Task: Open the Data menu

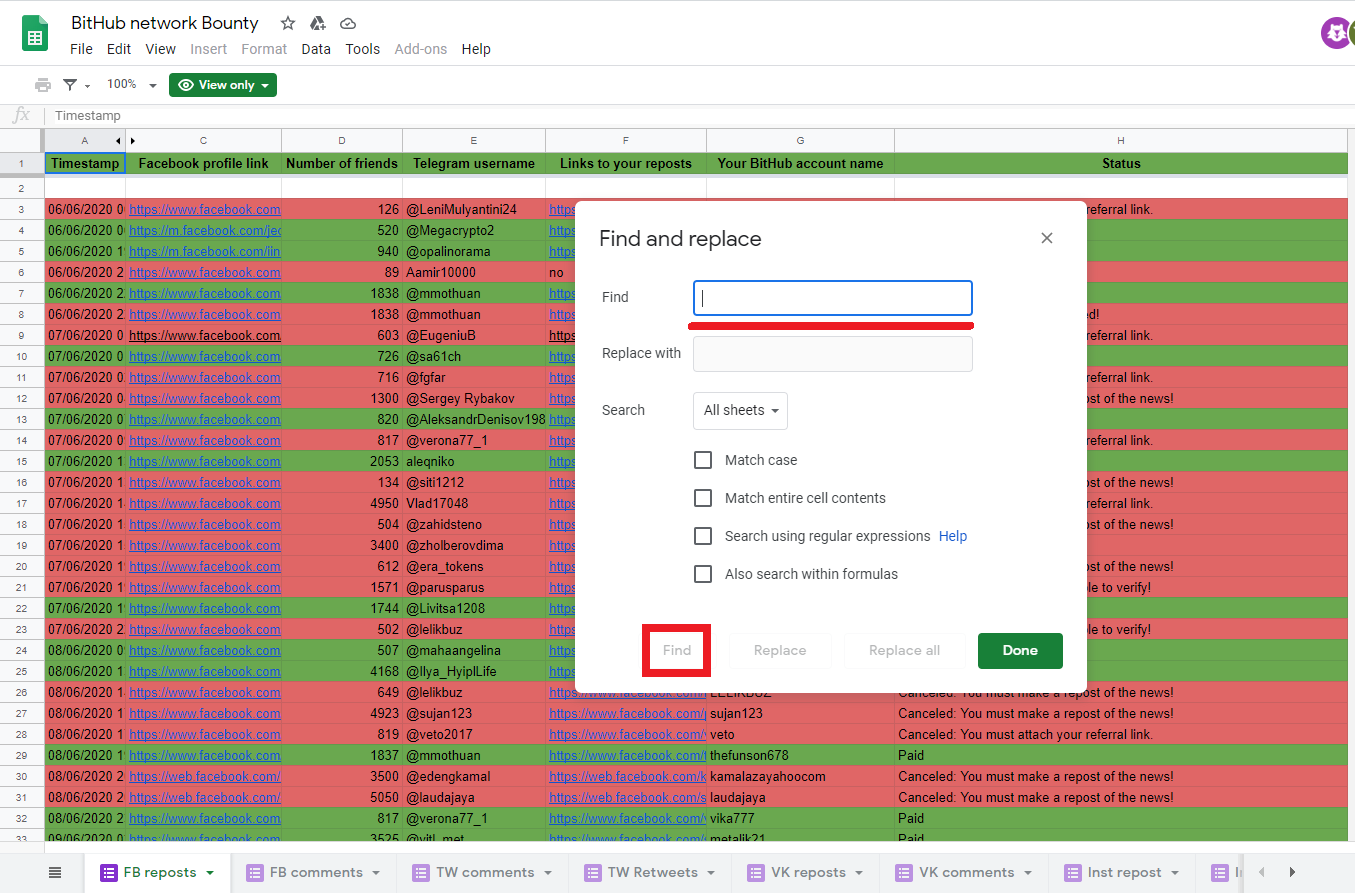Action: click(x=316, y=49)
